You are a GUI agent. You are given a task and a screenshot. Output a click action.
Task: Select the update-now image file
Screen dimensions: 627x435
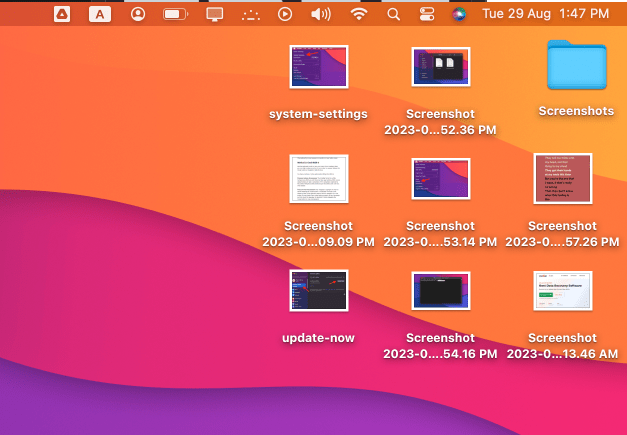click(318, 293)
